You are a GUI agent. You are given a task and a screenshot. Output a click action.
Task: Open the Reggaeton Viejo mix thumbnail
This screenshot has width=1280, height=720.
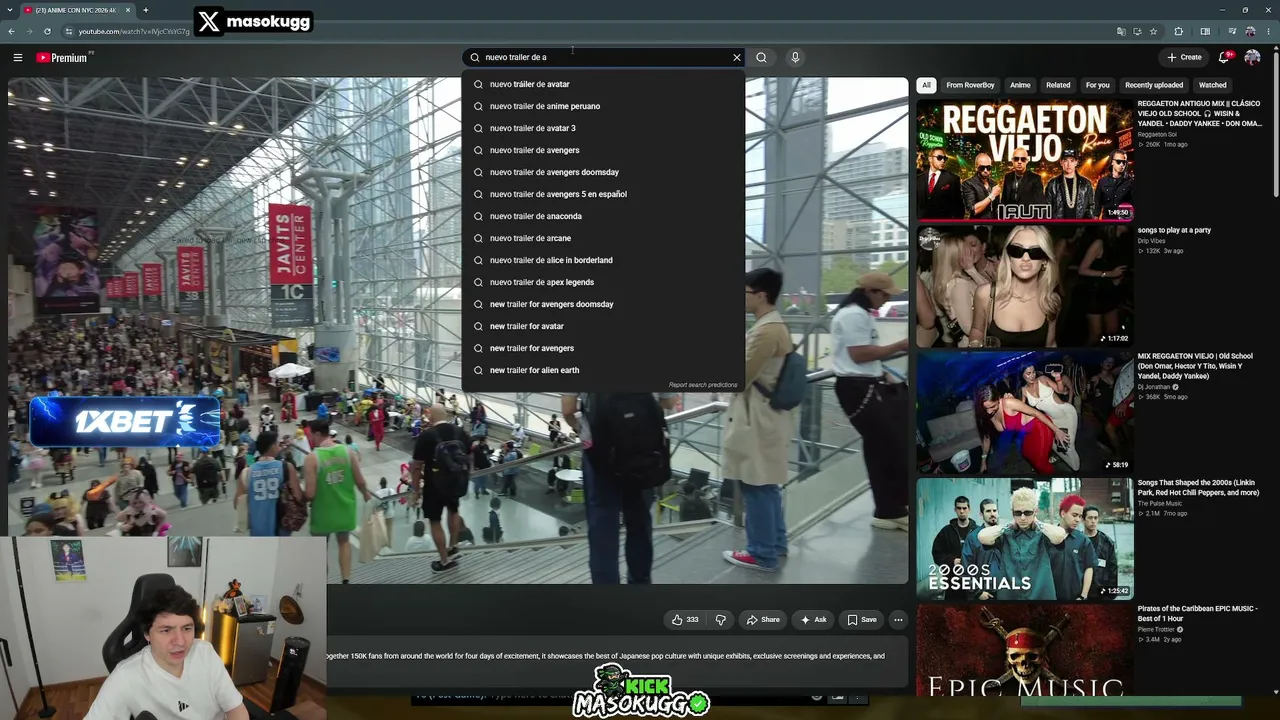click(x=1025, y=160)
